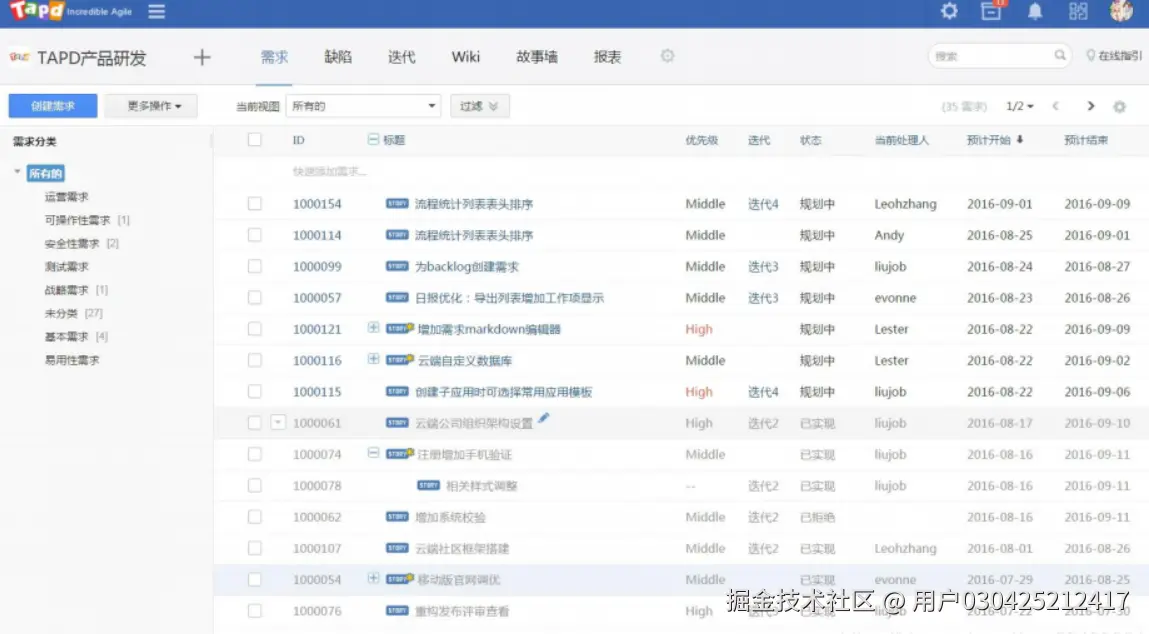Viewport: 1149px width, 634px height.
Task: Check the box for requirement 1000114
Action: coord(254,235)
